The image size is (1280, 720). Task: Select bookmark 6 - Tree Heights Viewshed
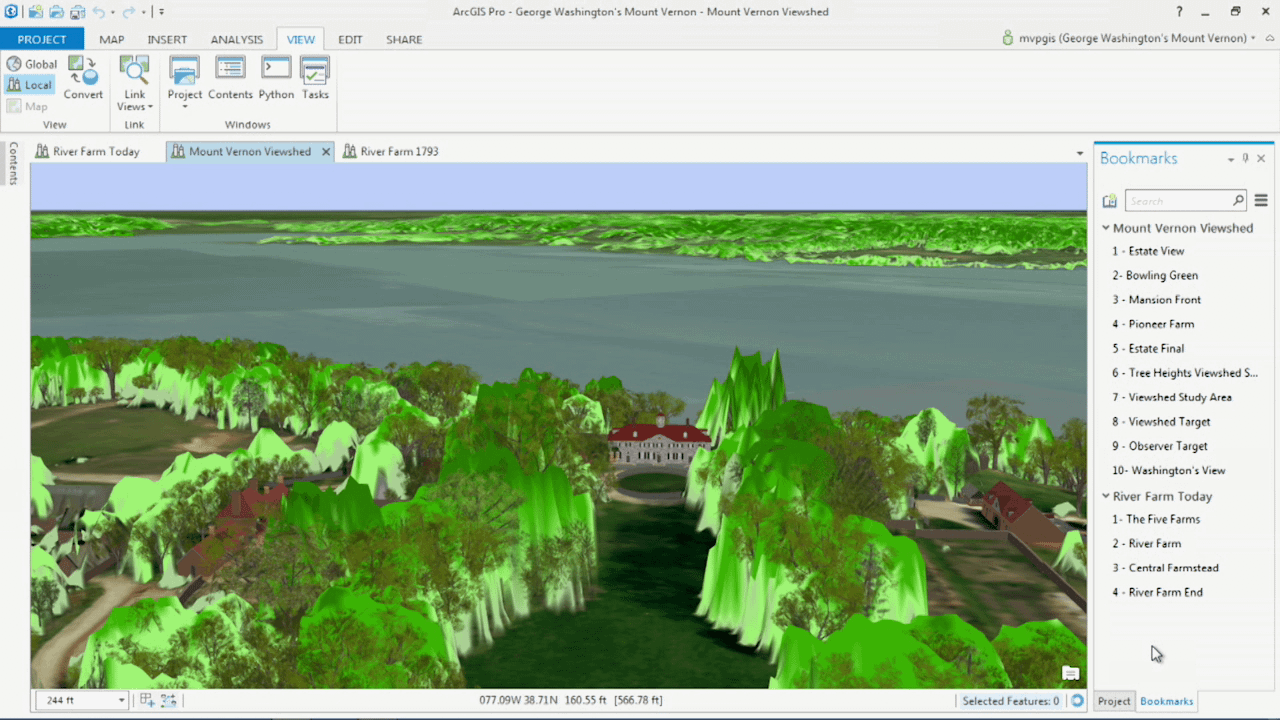click(x=1185, y=373)
